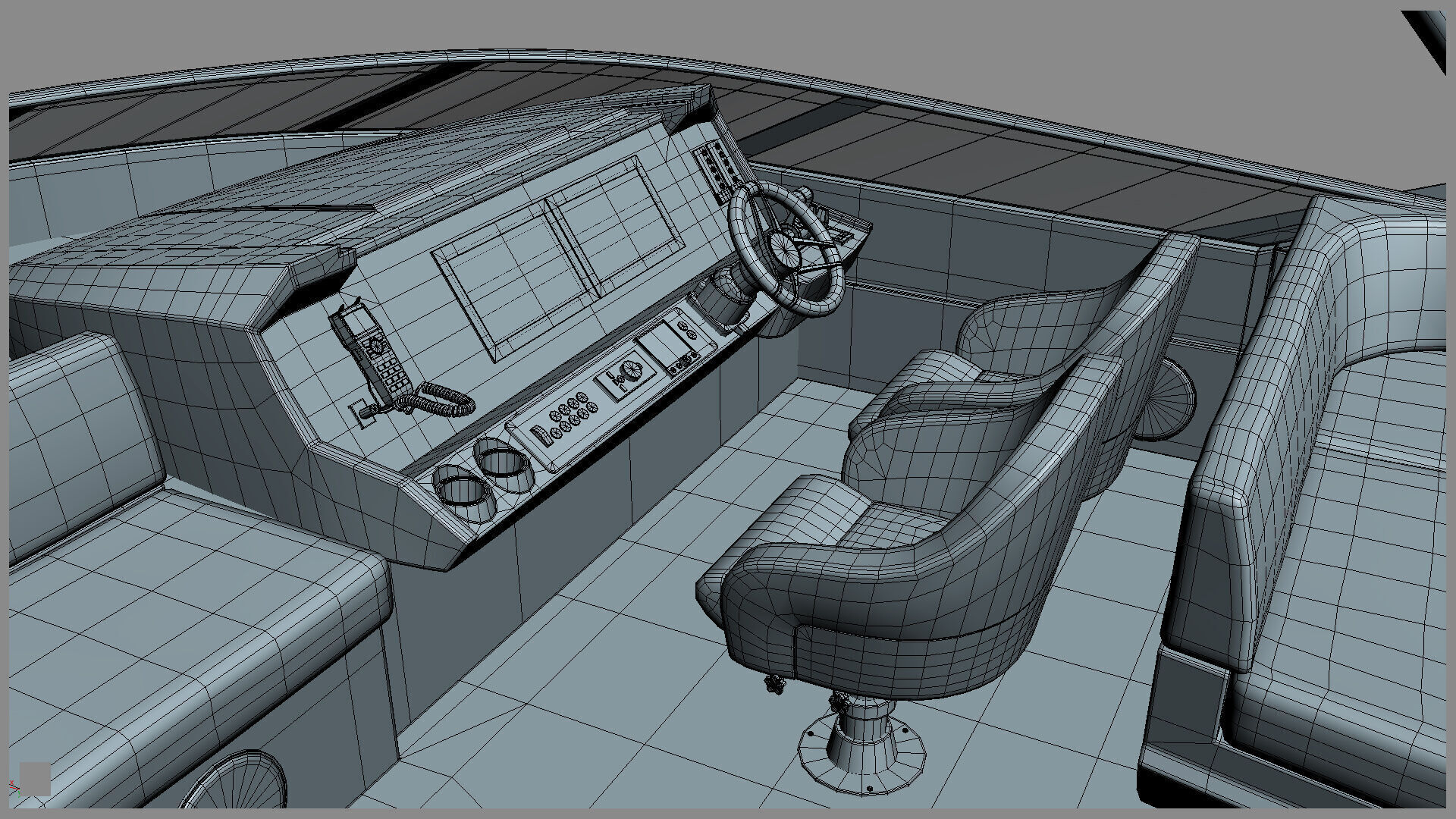
Task: Select the steering wheel mesh
Action: pos(786,248)
